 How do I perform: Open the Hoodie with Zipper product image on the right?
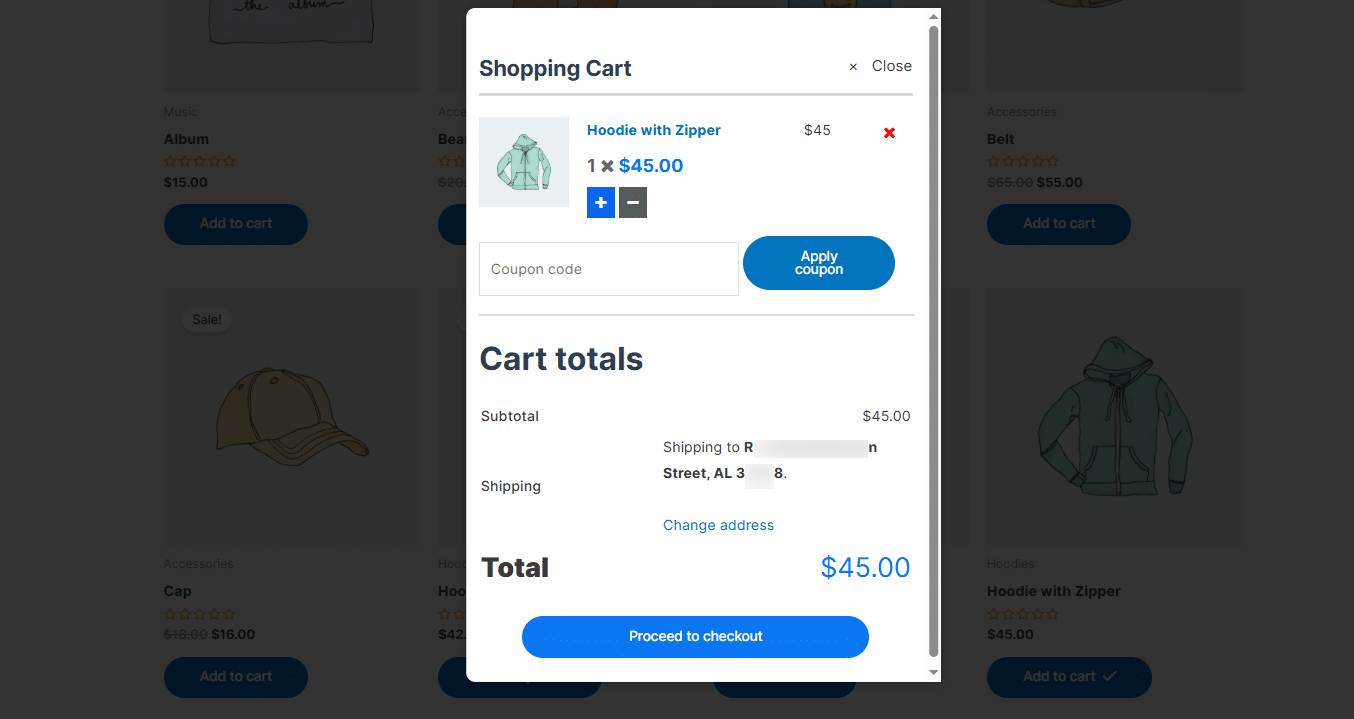point(1115,417)
